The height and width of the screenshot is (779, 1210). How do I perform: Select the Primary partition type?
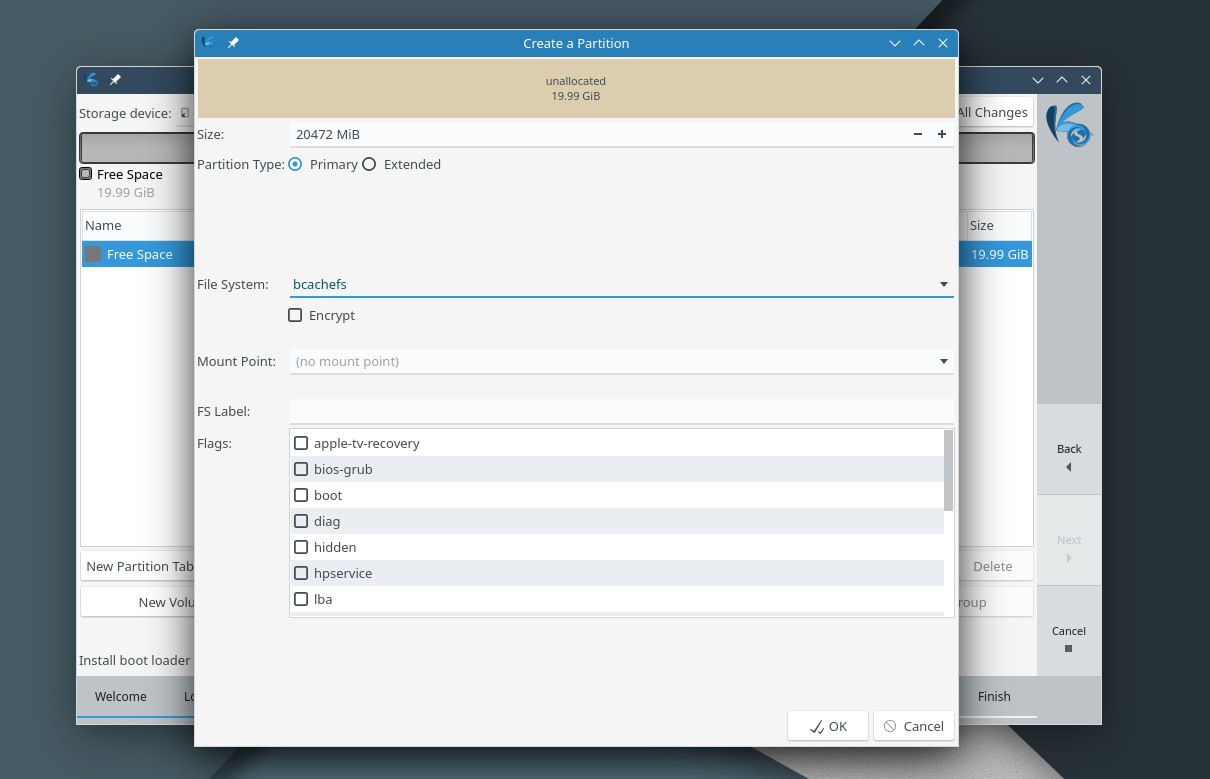[323, 164]
